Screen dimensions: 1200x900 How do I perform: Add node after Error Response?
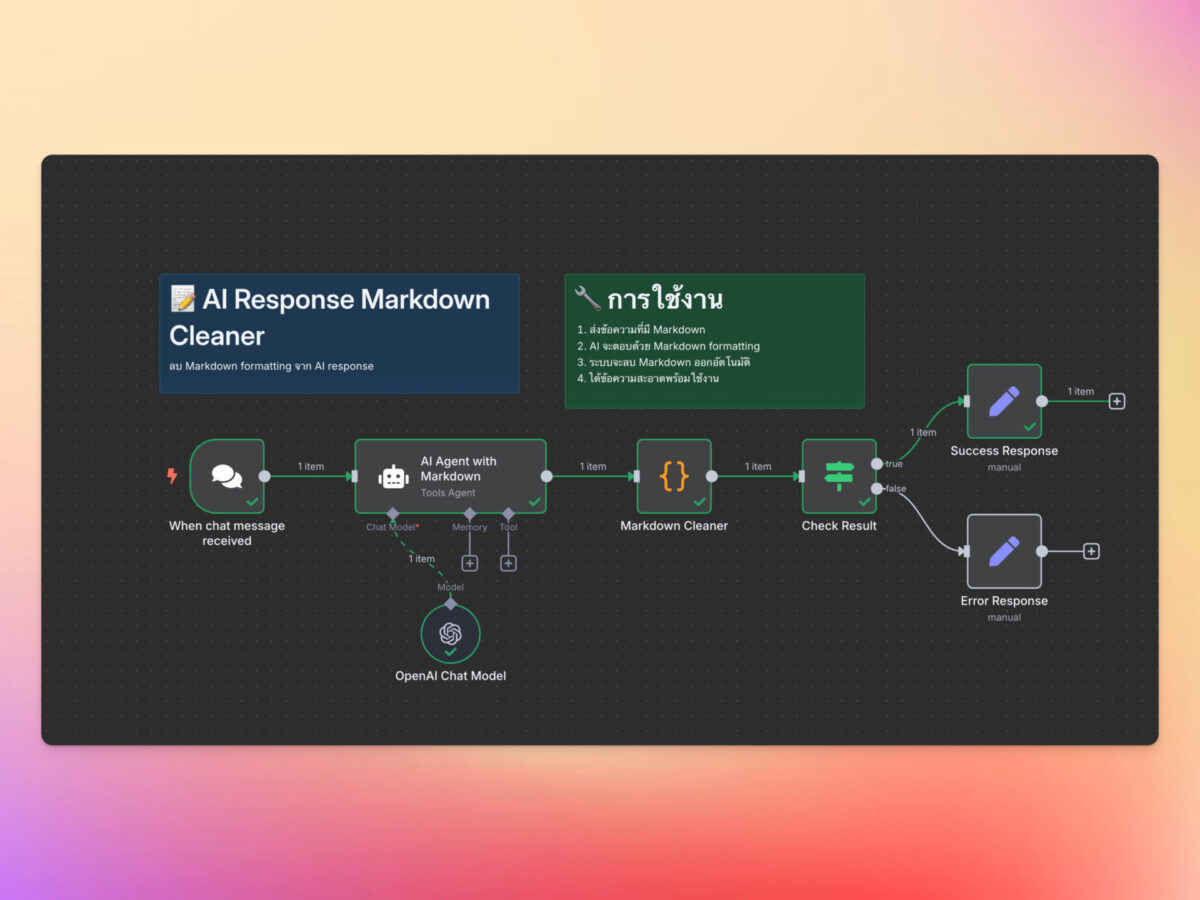(x=1091, y=551)
